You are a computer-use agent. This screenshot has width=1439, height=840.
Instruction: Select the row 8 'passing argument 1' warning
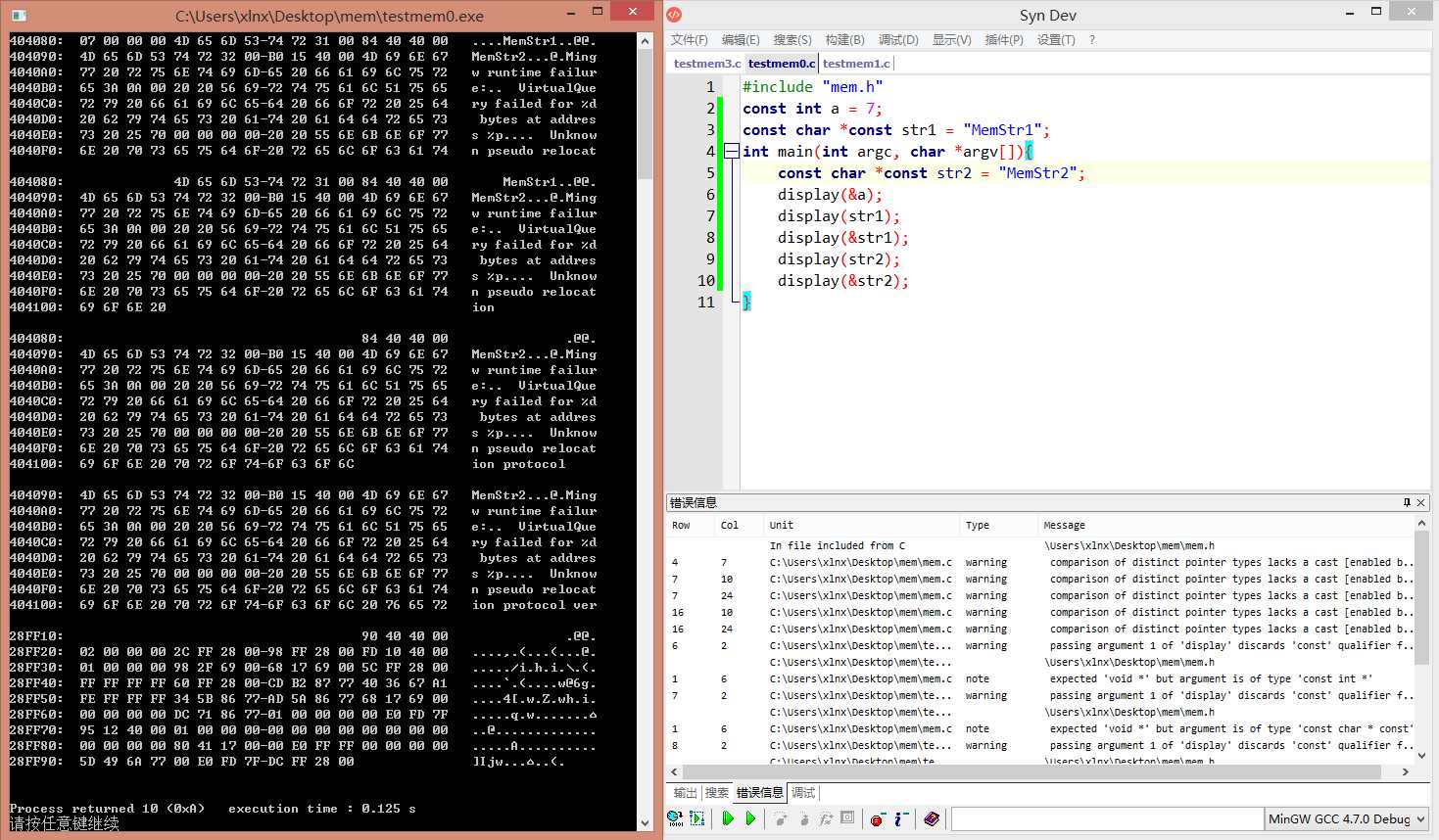point(1040,746)
